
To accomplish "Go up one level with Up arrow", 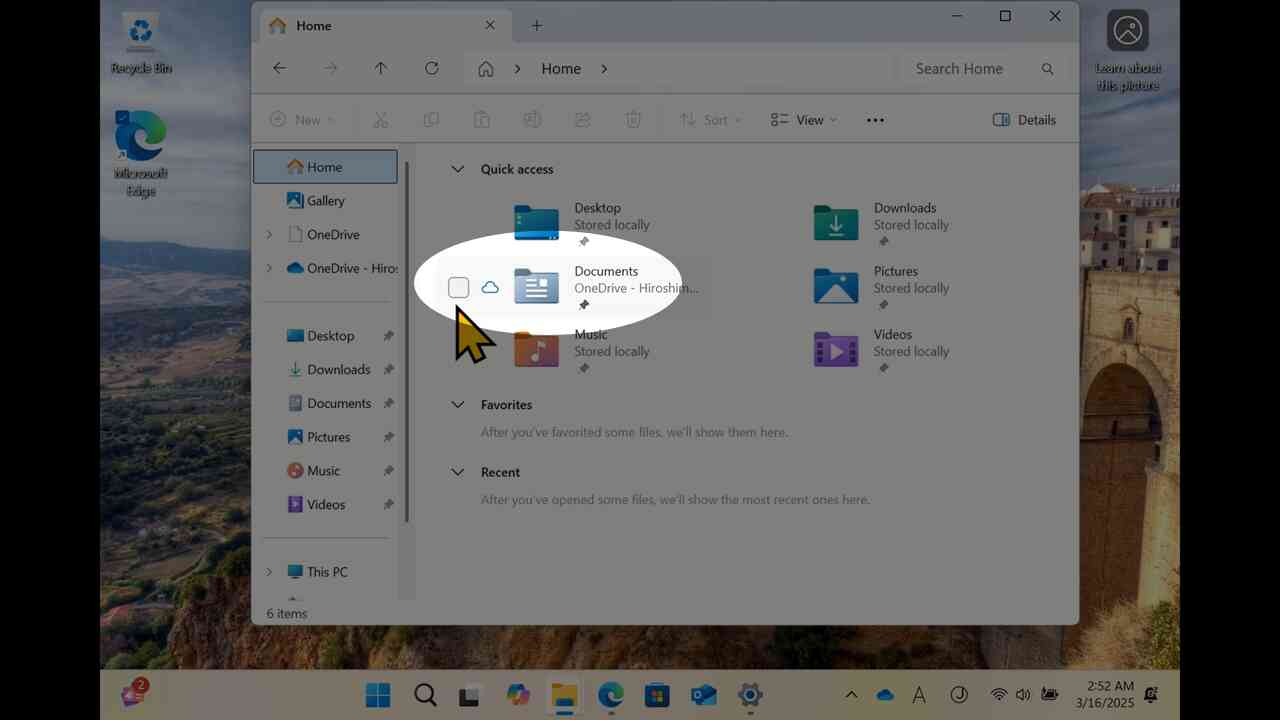I will 380,68.
